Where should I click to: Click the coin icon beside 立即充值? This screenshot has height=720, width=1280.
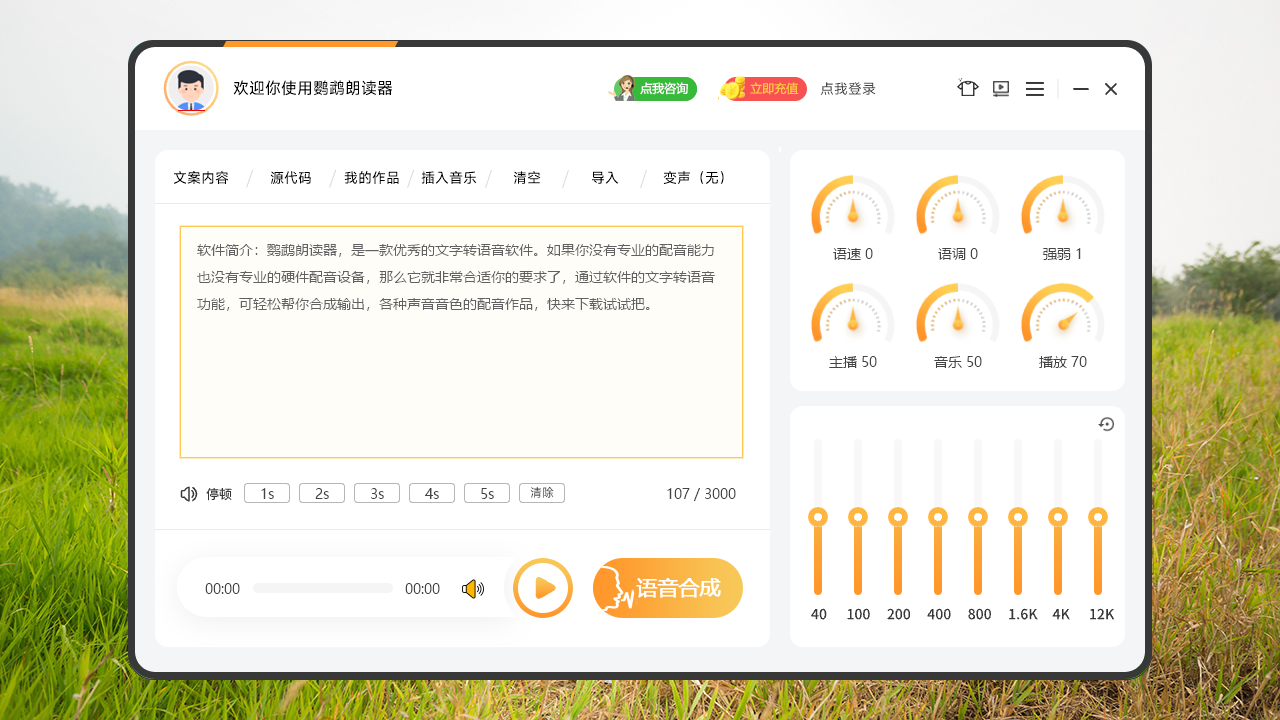(732, 89)
